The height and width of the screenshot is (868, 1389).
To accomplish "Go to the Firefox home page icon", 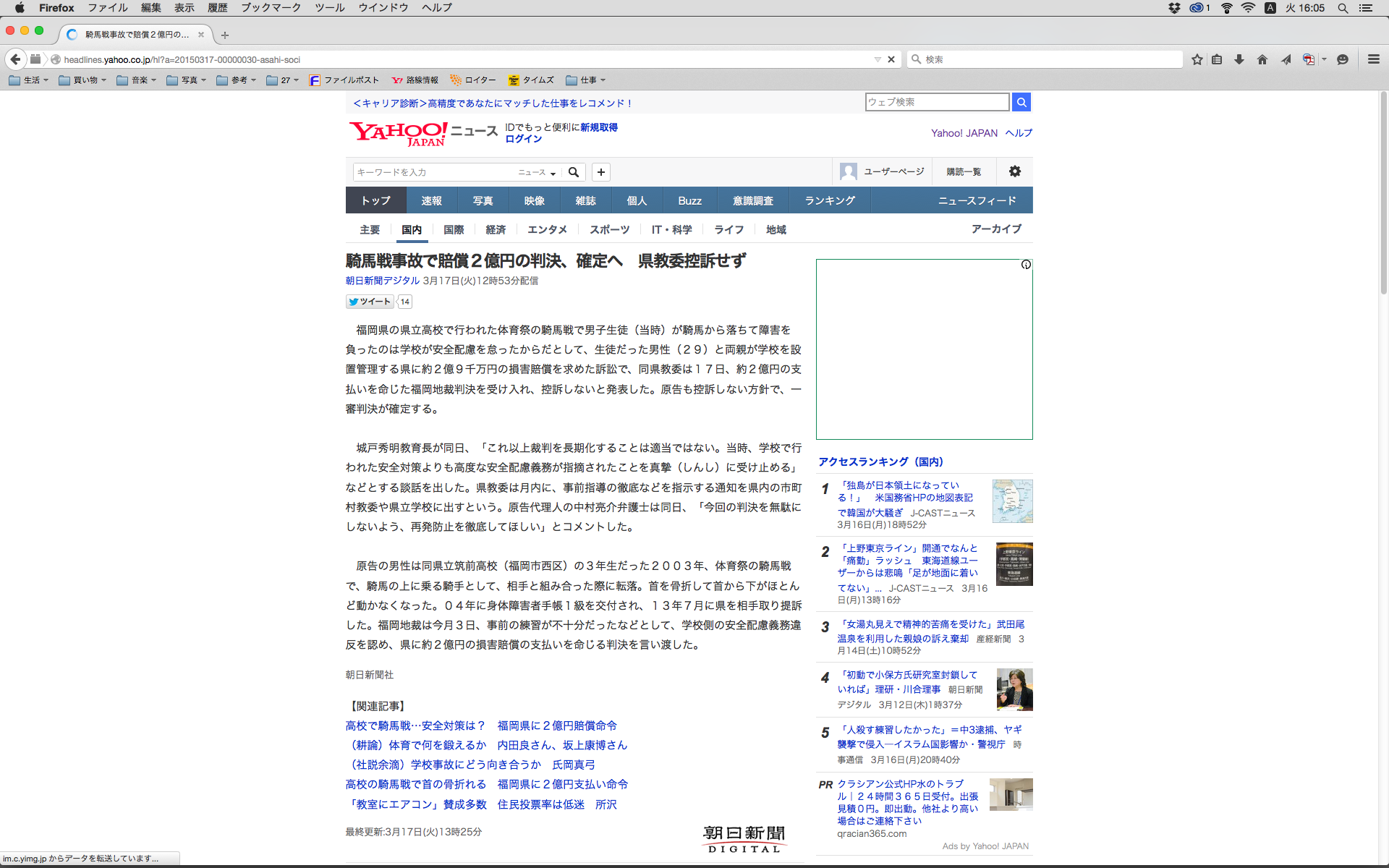I will [1262, 59].
